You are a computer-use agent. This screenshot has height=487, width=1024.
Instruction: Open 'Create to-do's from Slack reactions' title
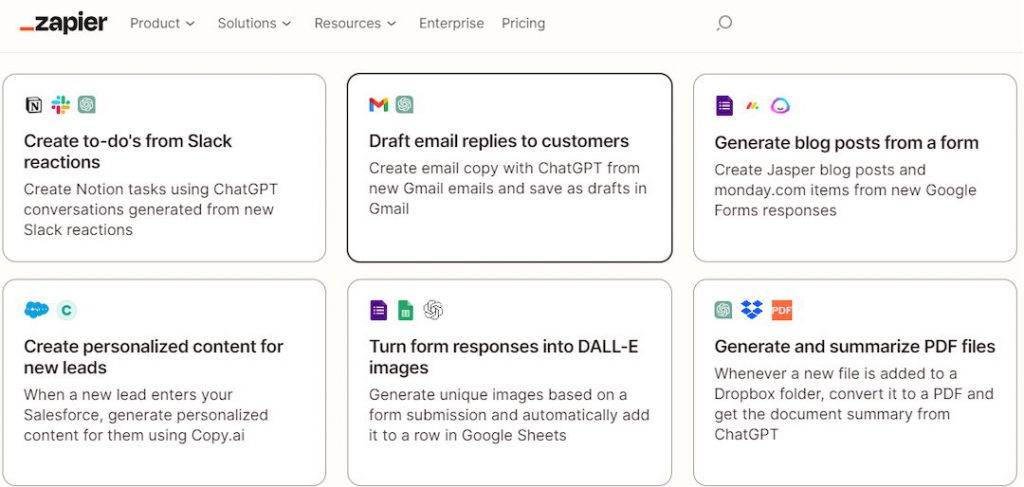[128, 151]
